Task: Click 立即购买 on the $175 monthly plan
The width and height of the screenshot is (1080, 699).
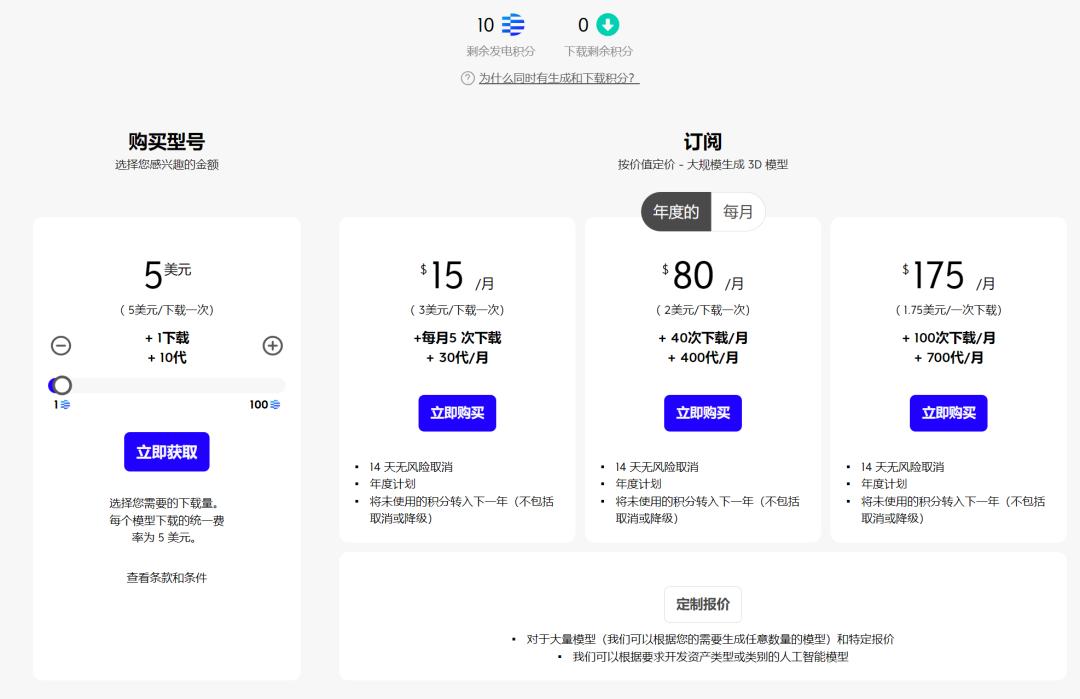Action: coord(948,412)
